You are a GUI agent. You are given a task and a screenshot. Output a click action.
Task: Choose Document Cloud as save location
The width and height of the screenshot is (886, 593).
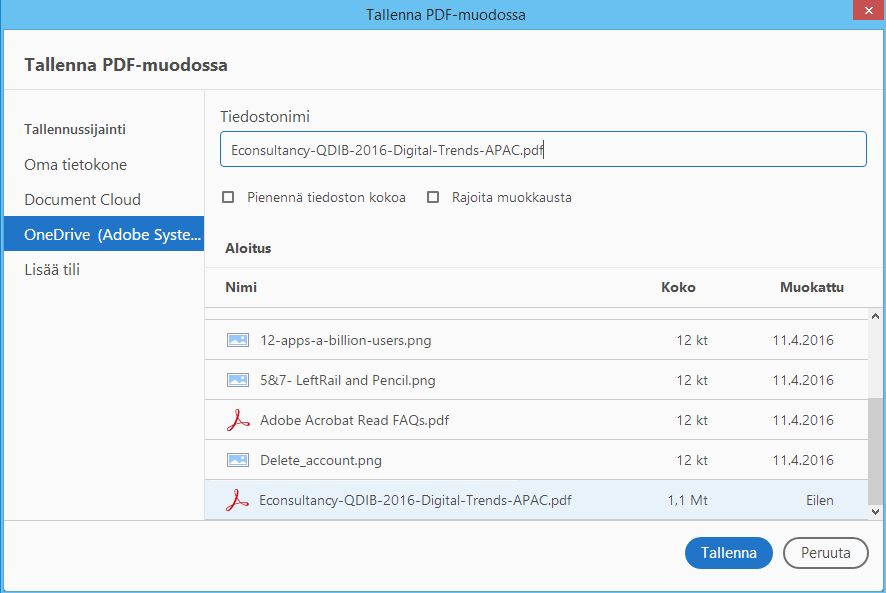pyautogui.click(x=82, y=199)
